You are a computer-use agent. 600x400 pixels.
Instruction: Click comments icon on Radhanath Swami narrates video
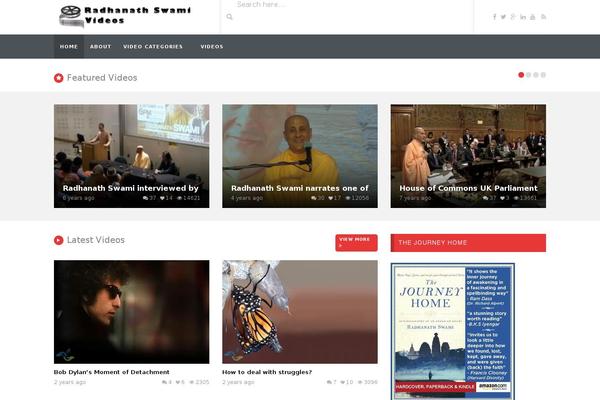coord(314,198)
